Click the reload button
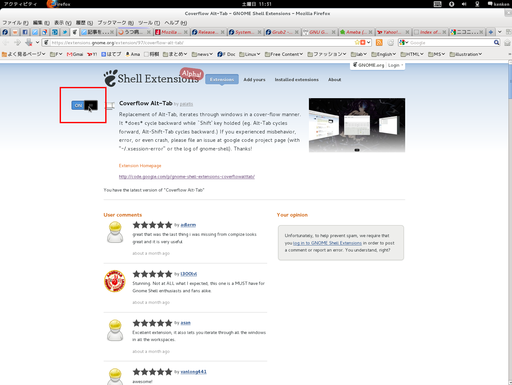The width and height of the screenshot is (512, 385). tap(391, 42)
